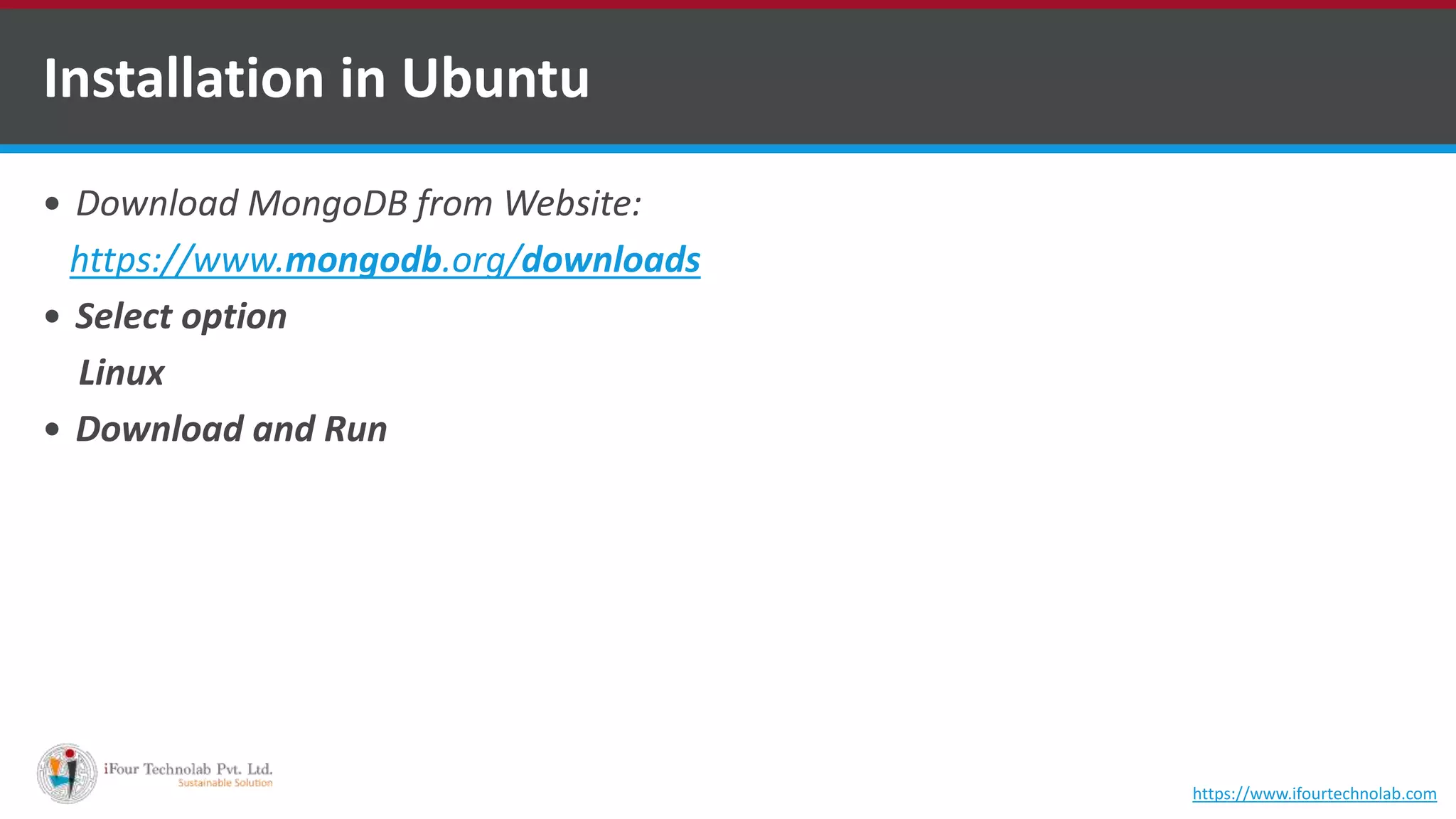Click the word 'Website:' in first bullet
The height and width of the screenshot is (819, 1456).
[573, 203]
